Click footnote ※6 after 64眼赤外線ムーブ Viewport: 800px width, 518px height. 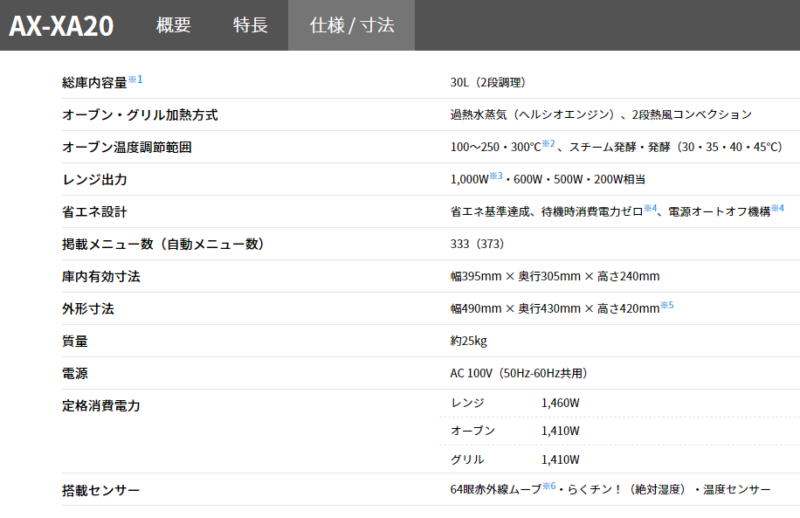pyautogui.click(x=549, y=486)
